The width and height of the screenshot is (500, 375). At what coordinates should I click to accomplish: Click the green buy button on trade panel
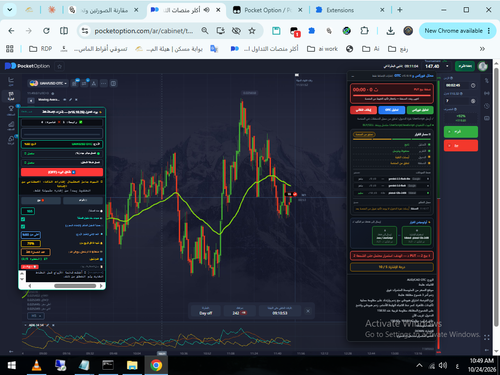pyautogui.click(x=461, y=132)
